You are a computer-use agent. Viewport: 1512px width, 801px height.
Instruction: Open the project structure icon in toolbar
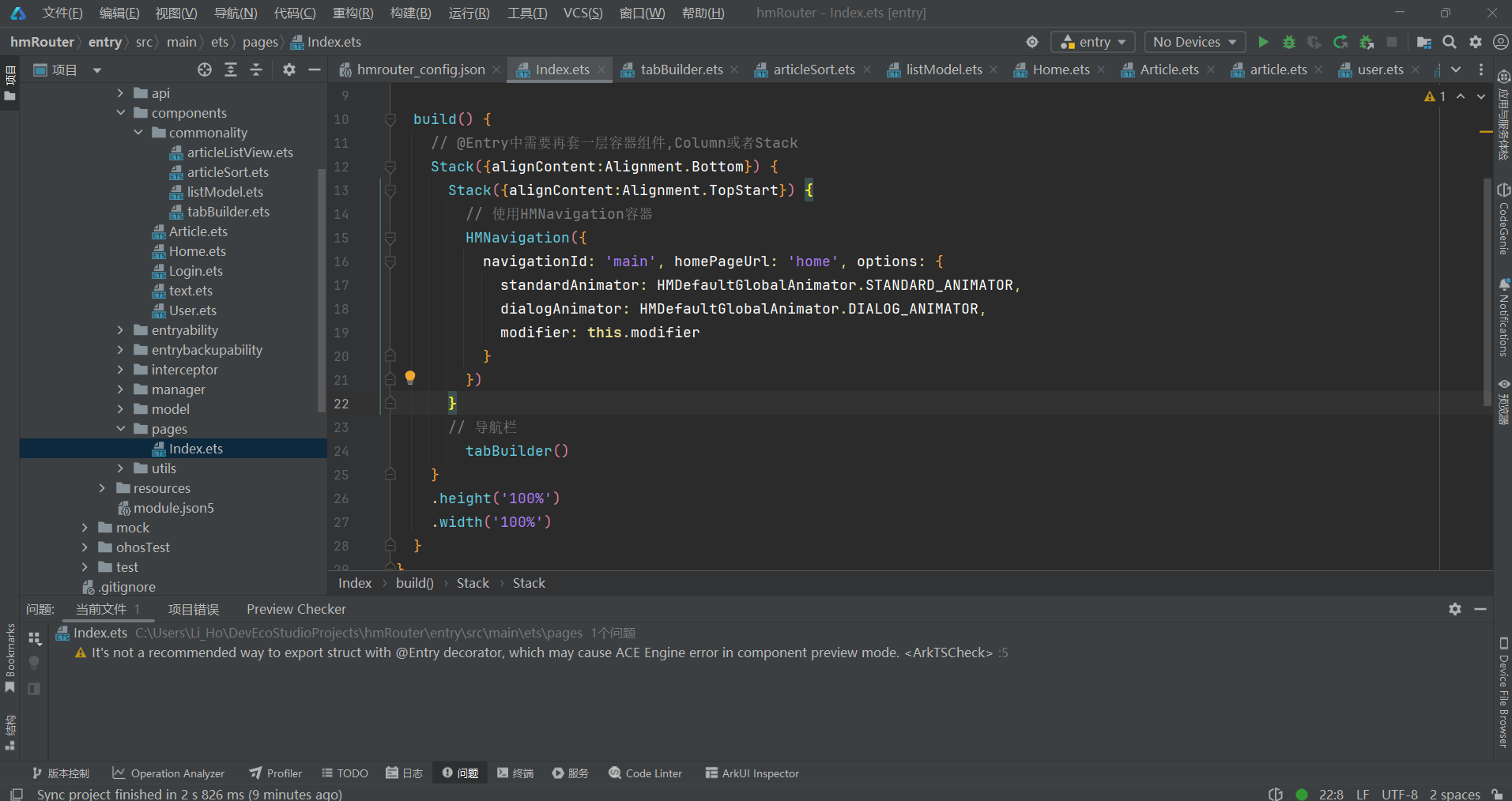(1424, 42)
